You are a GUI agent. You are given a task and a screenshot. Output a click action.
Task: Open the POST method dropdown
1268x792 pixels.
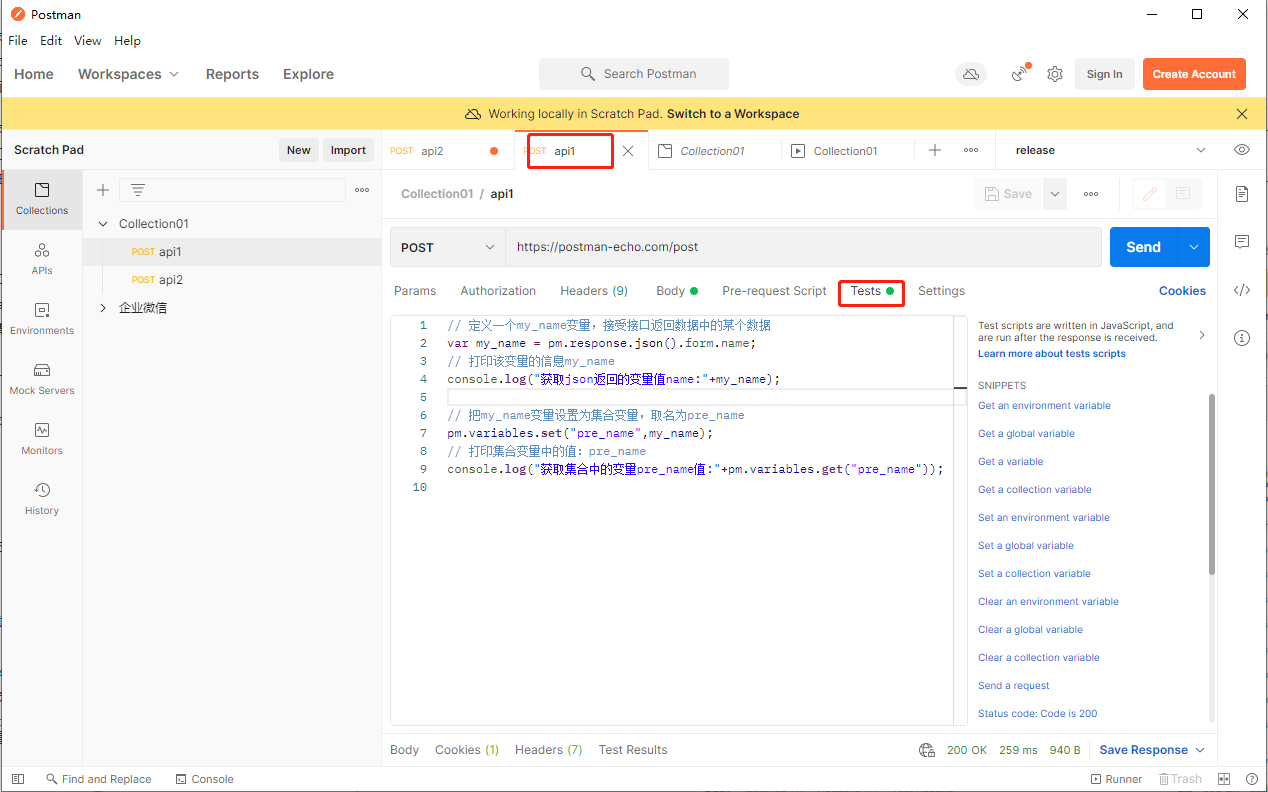[447, 247]
